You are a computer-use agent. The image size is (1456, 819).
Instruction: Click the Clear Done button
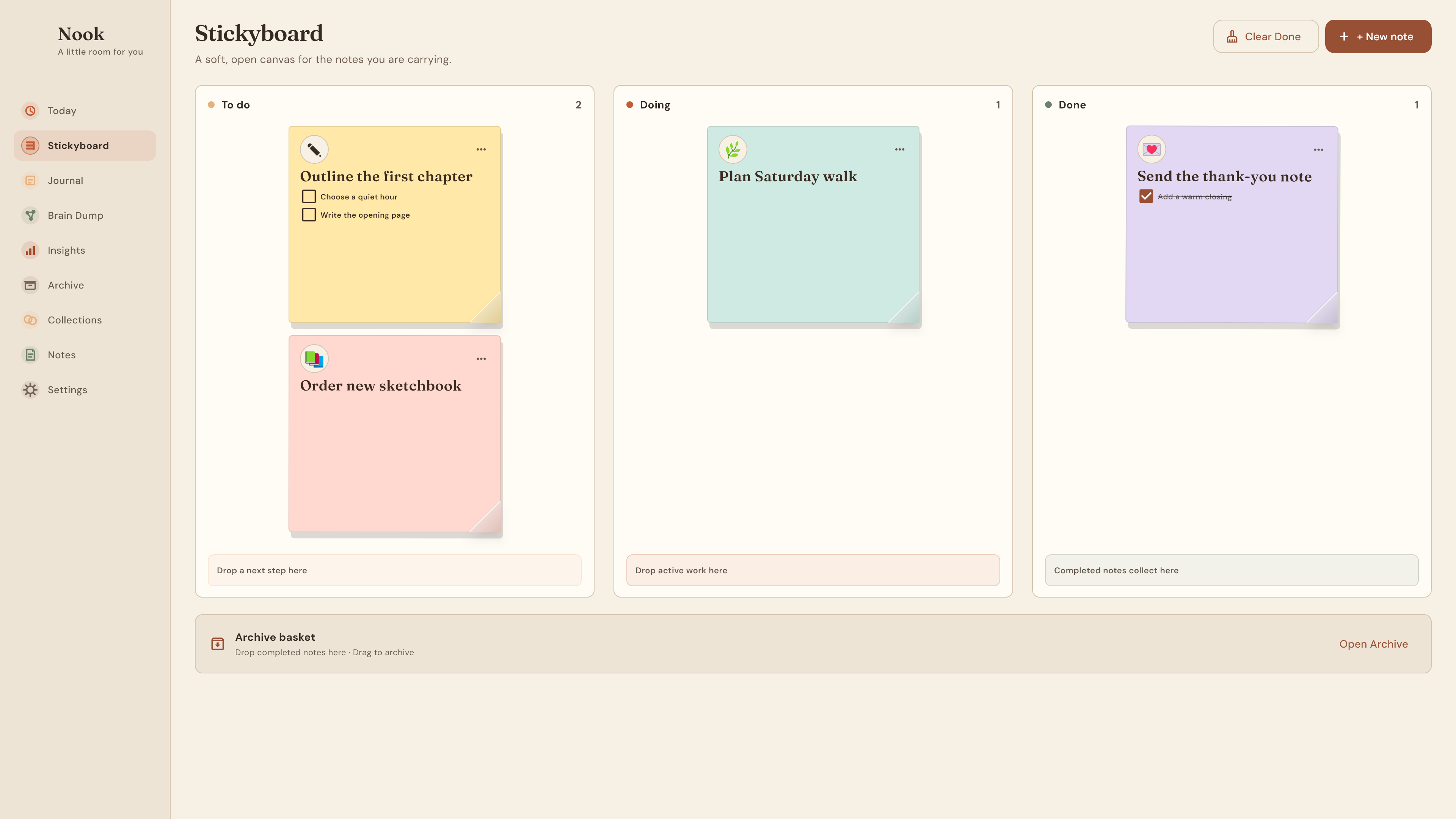click(x=1266, y=37)
